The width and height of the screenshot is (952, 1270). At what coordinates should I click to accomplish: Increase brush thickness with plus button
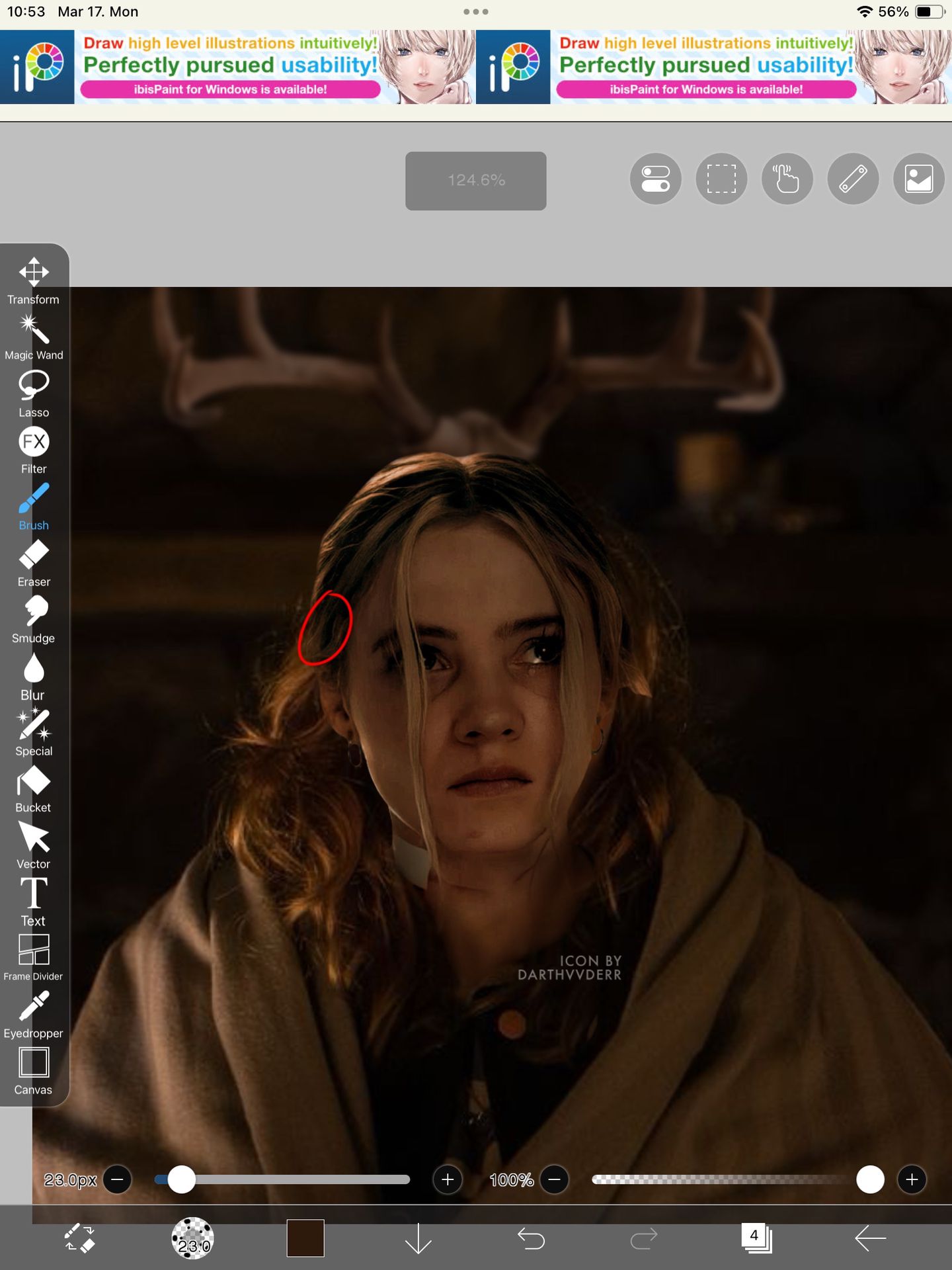[448, 1179]
